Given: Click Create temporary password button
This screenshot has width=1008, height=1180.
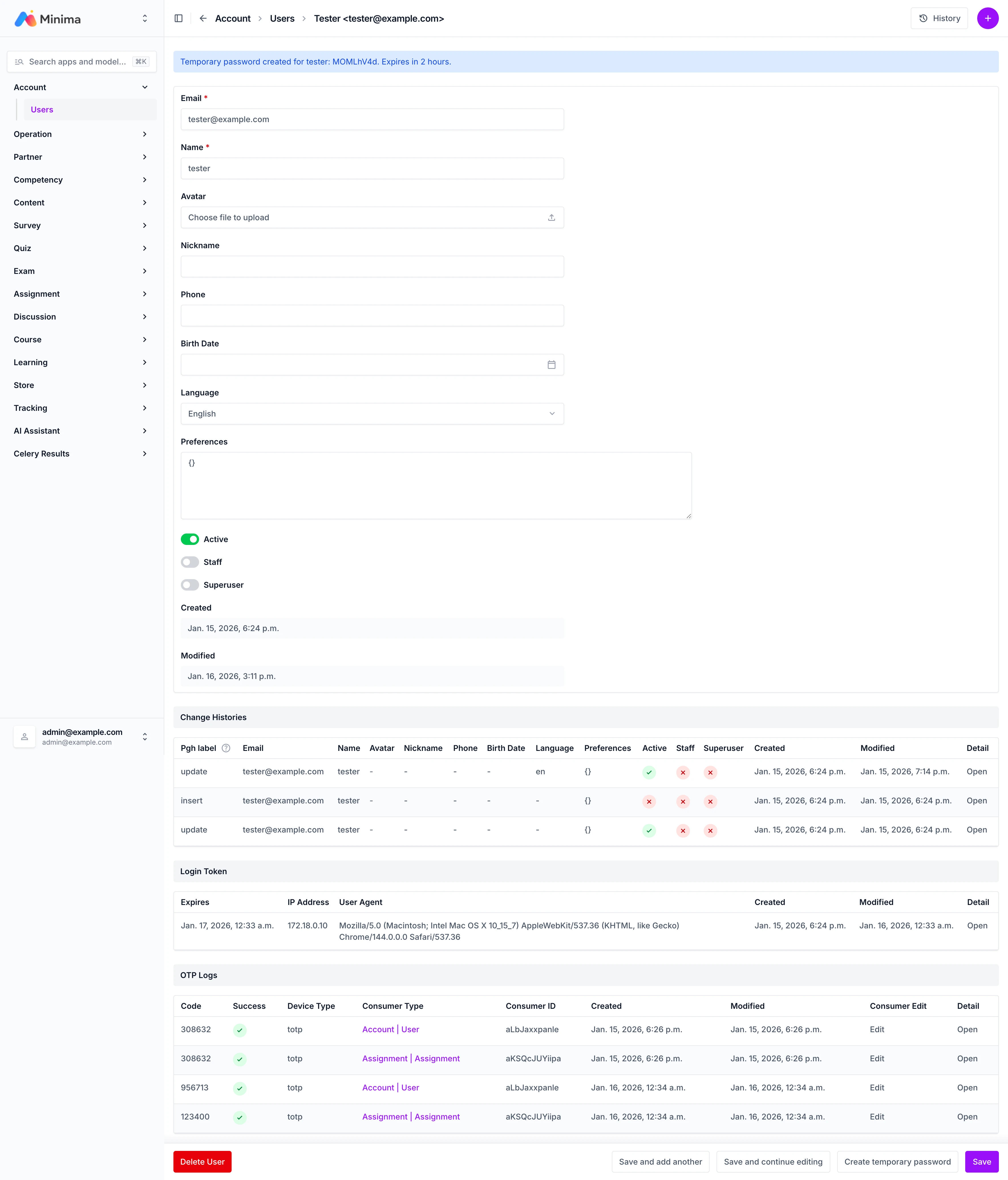Looking at the screenshot, I should 897,1162.
